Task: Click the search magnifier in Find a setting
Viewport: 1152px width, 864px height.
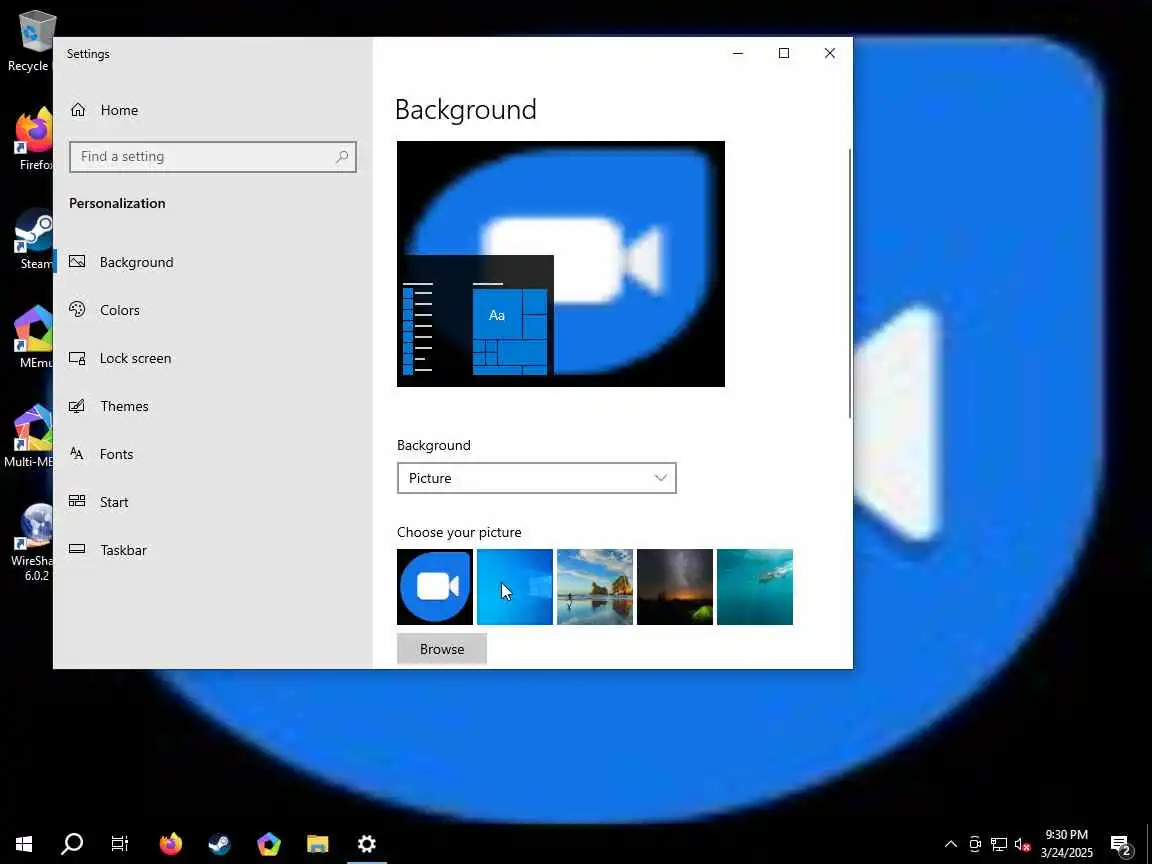Action: [342, 156]
